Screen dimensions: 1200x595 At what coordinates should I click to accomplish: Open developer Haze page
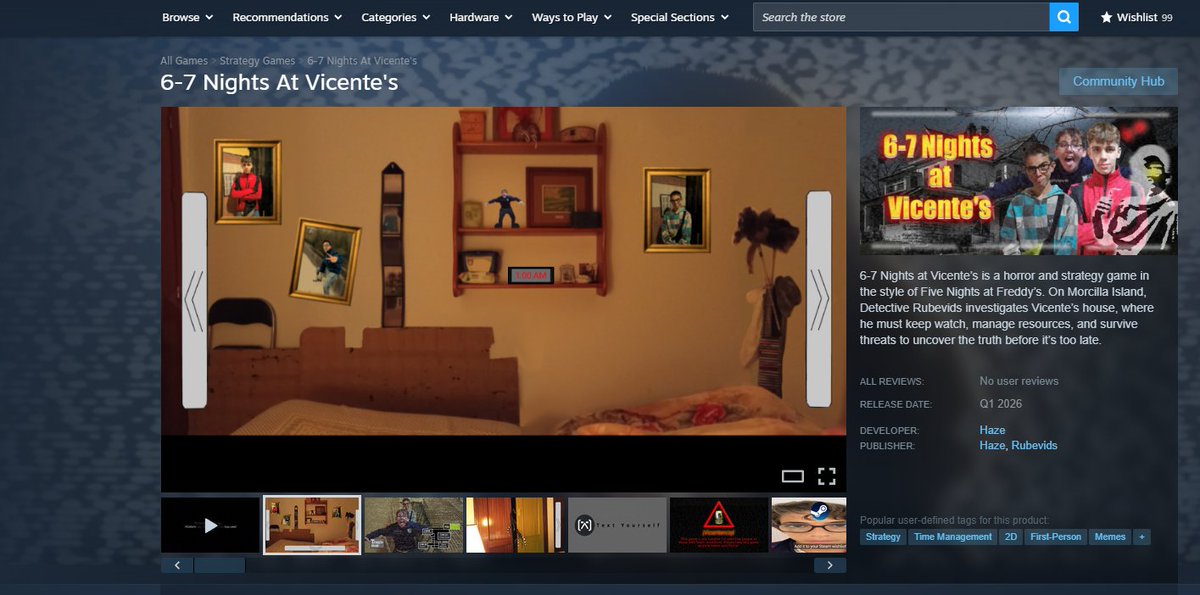click(x=992, y=430)
